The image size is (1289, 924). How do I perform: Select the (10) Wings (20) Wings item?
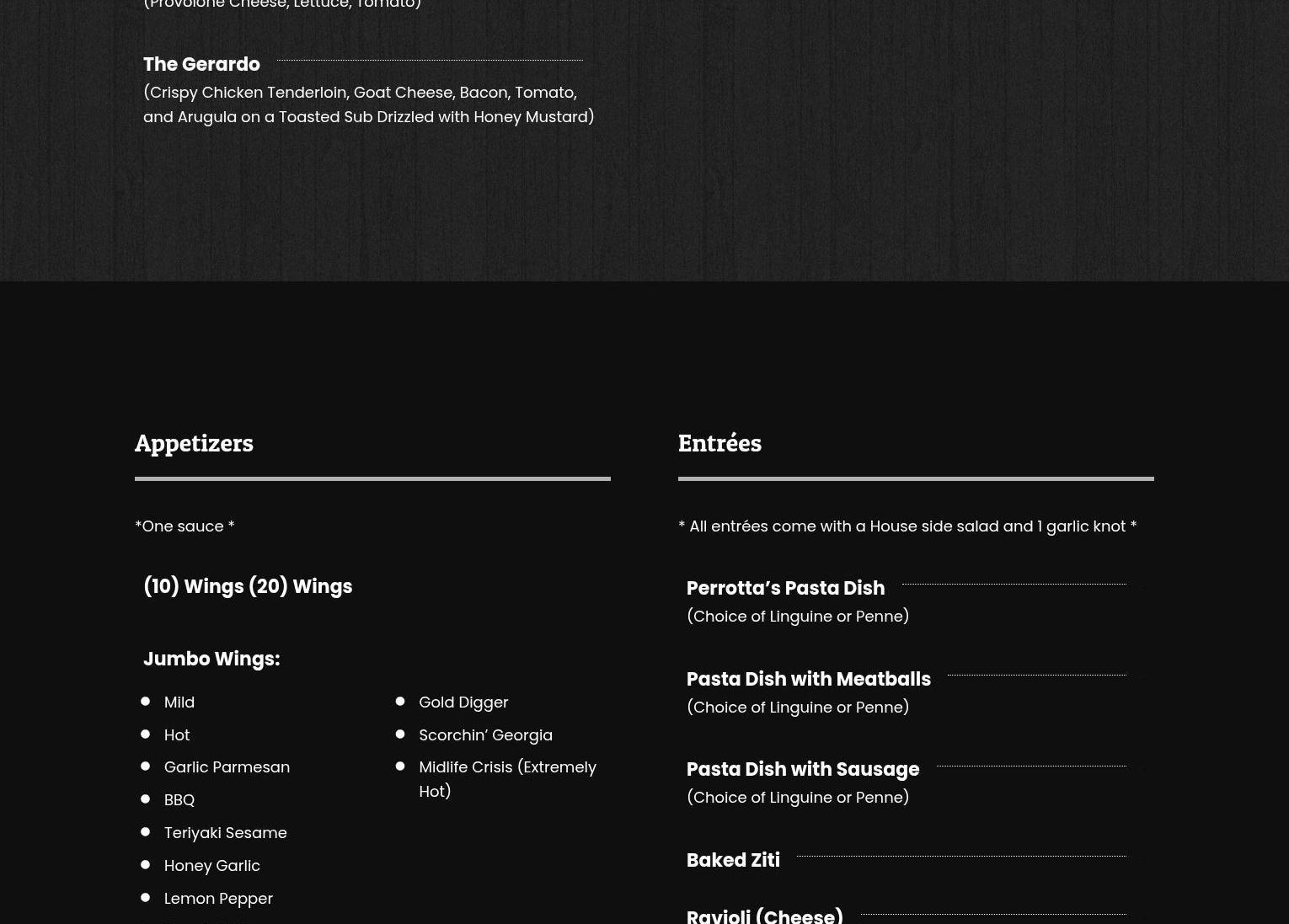coord(248,586)
